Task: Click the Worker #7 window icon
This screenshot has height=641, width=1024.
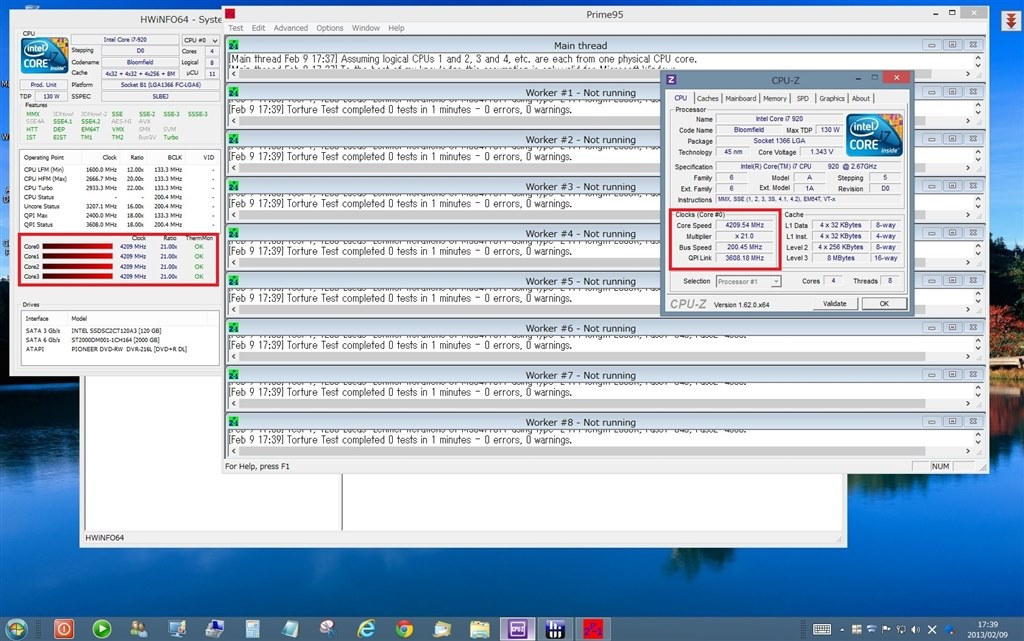Action: pyautogui.click(x=234, y=375)
